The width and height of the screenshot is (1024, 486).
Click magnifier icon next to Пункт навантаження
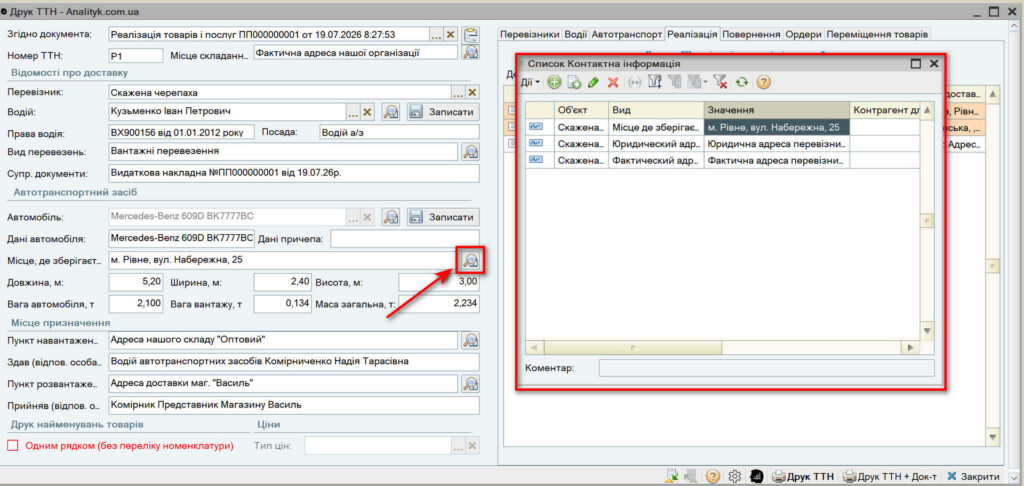coord(470,340)
